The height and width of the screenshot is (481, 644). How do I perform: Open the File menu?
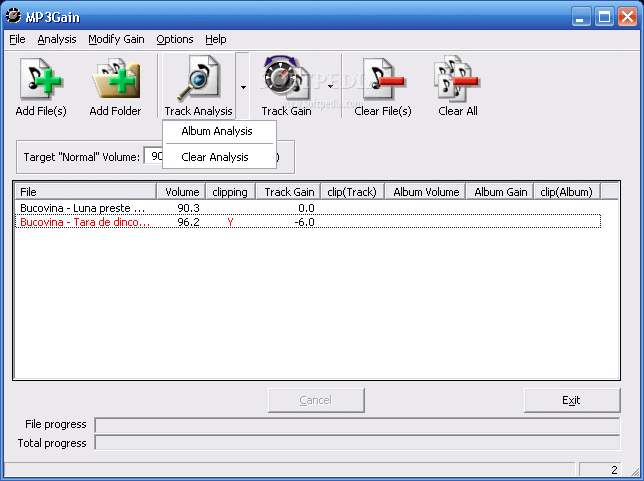click(x=17, y=39)
